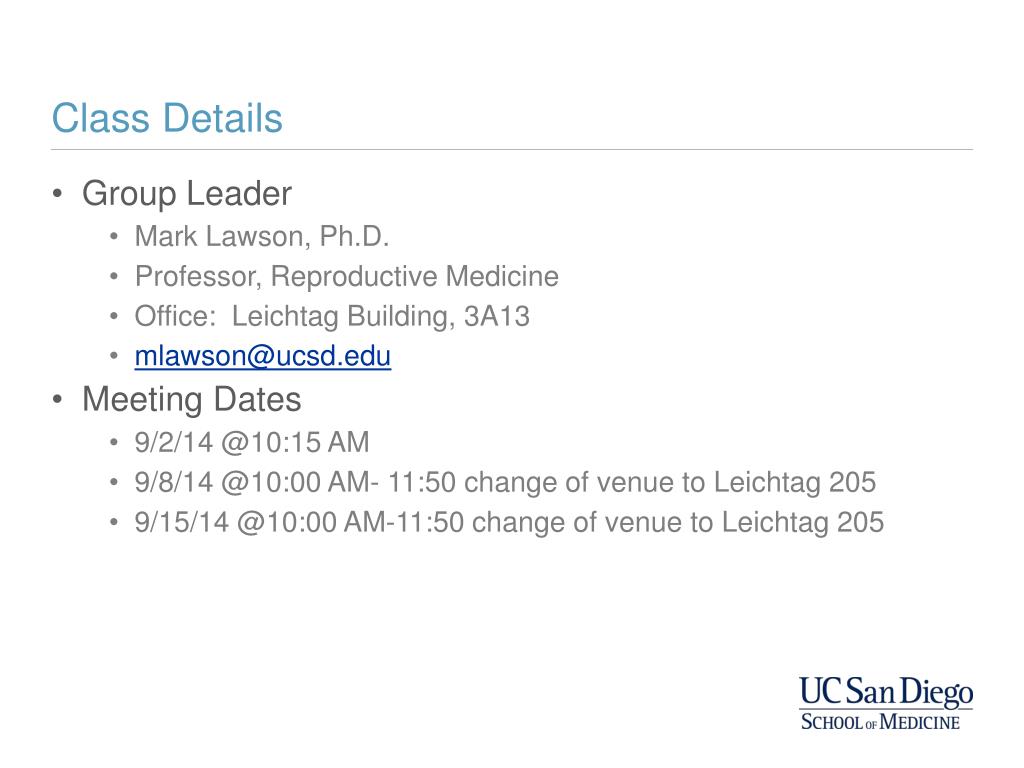Screen dimensions: 1024x768
Task: Click the horizontal rule under the title
Action: click(512, 150)
